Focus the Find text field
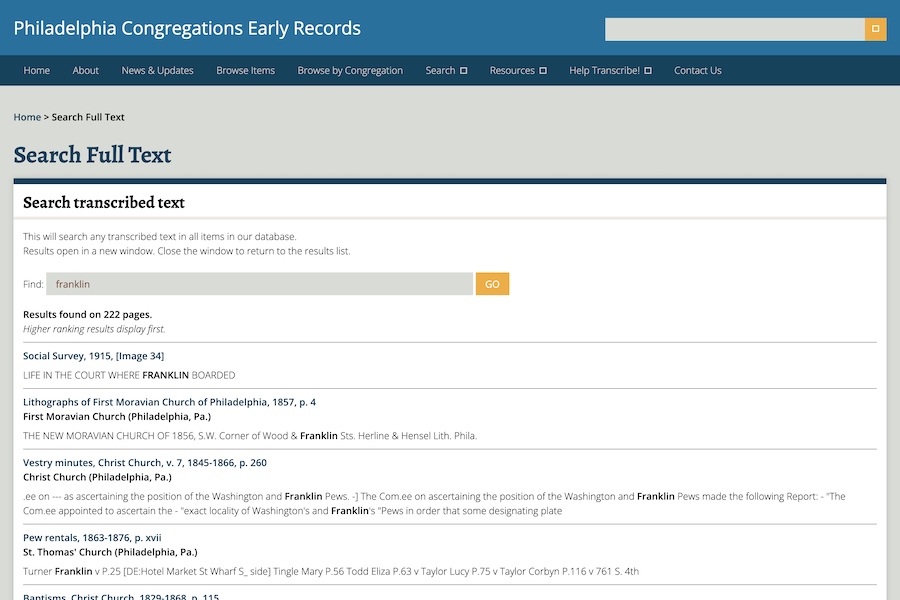Screen dimensions: 900x600 (x=259, y=284)
